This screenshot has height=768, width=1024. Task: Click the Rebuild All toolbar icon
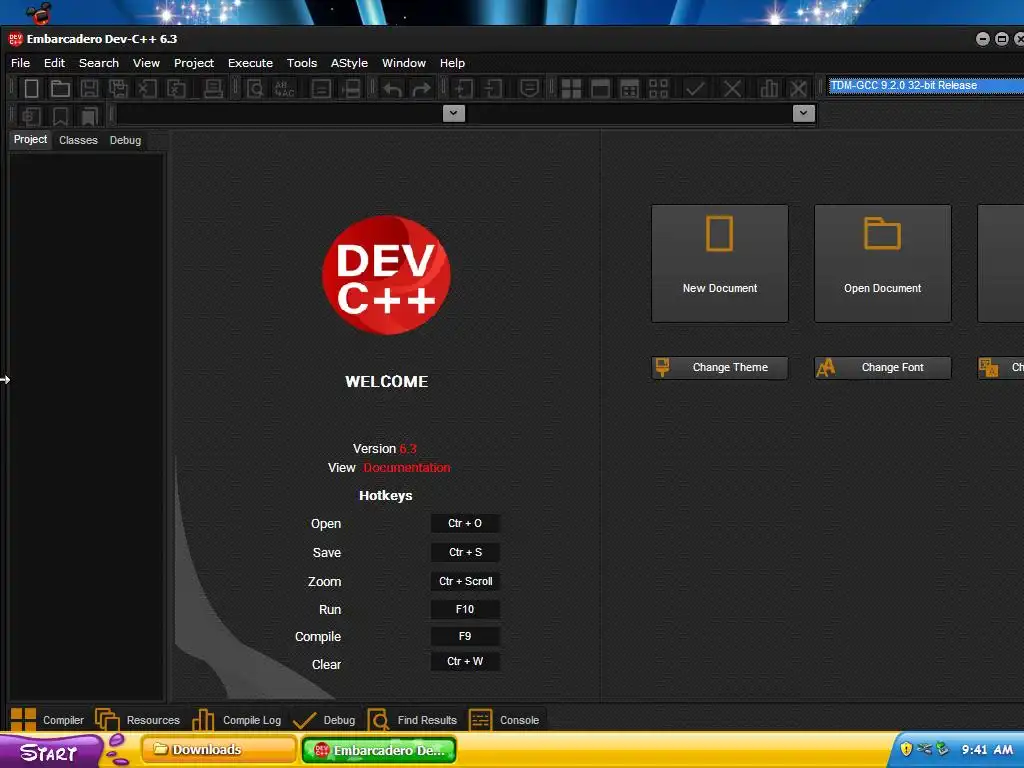pos(658,88)
